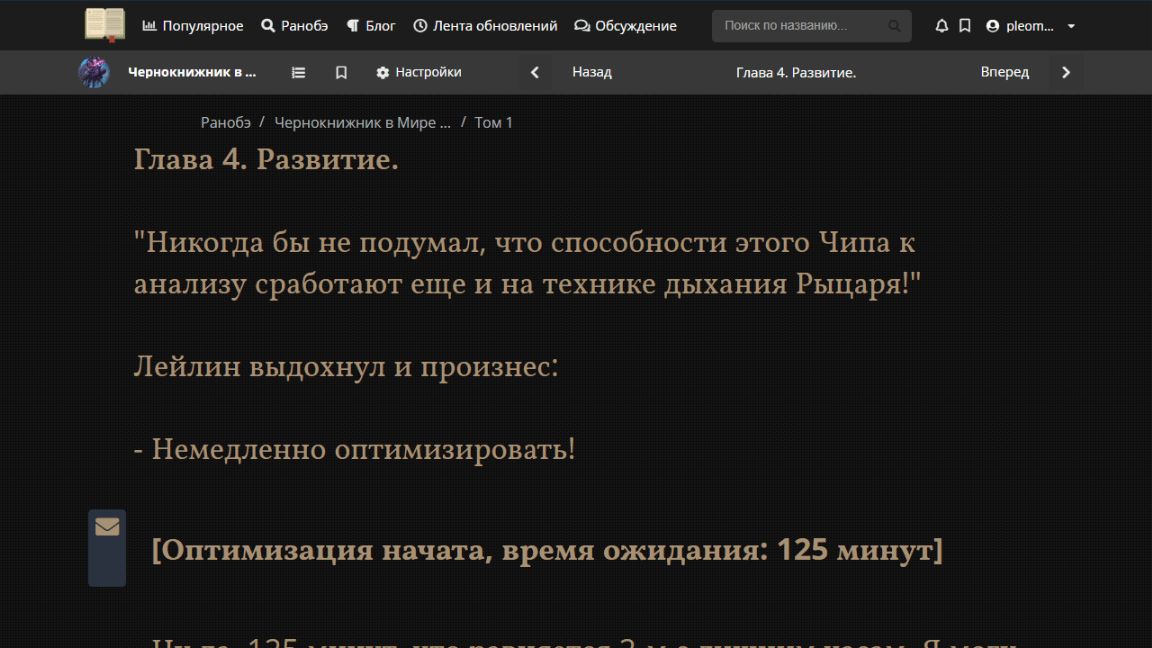Open notifications bell icon

point(941,26)
